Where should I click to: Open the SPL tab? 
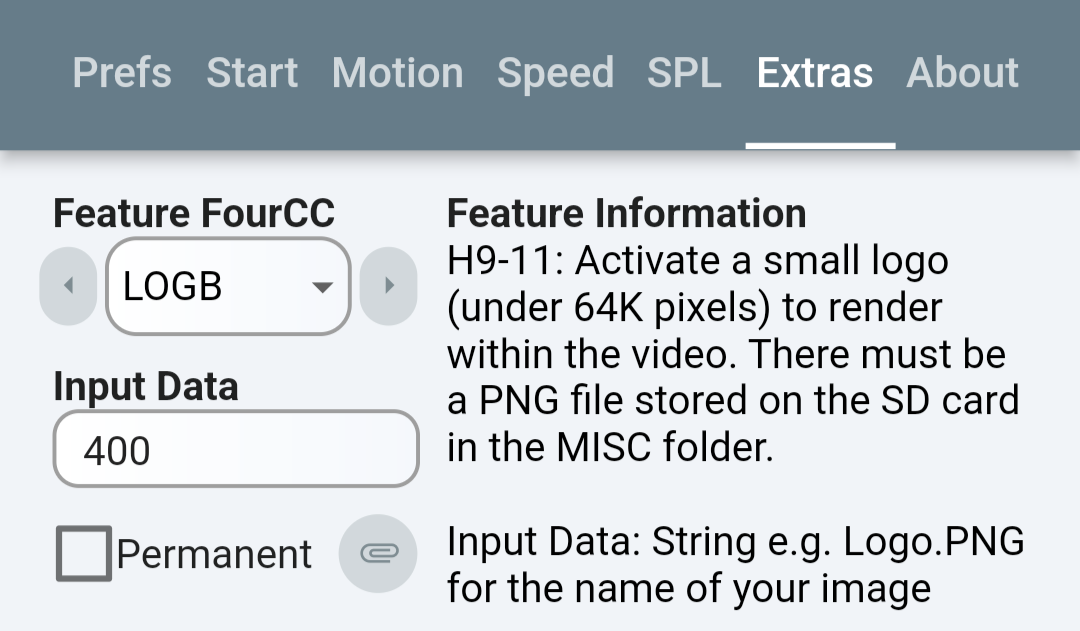684,73
